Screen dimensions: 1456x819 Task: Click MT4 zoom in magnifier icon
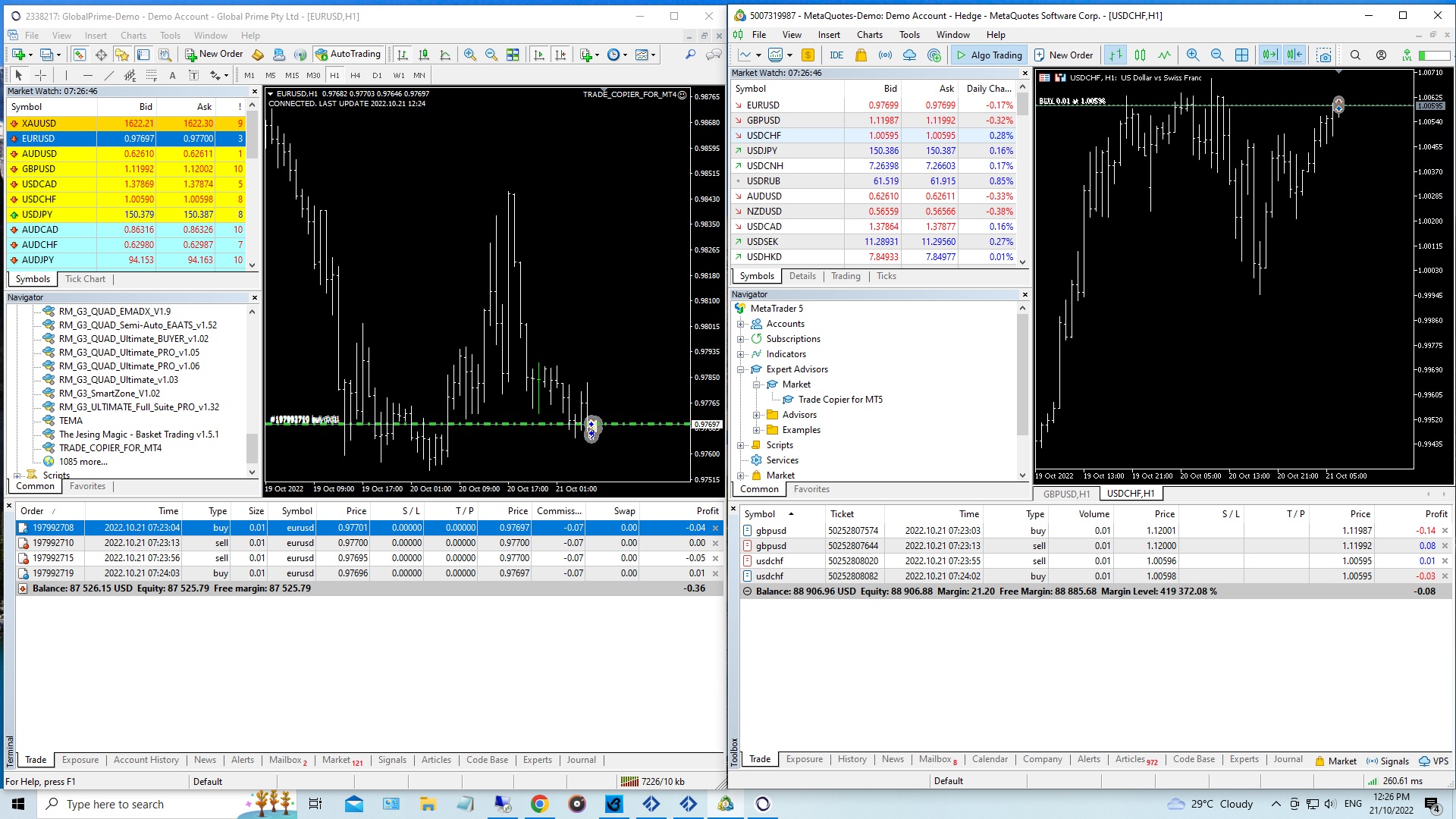click(x=470, y=55)
